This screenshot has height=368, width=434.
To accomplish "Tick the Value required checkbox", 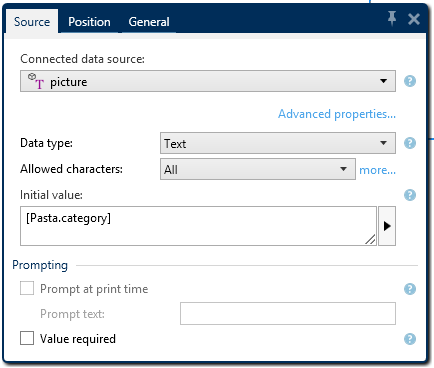I will [x=27, y=338].
